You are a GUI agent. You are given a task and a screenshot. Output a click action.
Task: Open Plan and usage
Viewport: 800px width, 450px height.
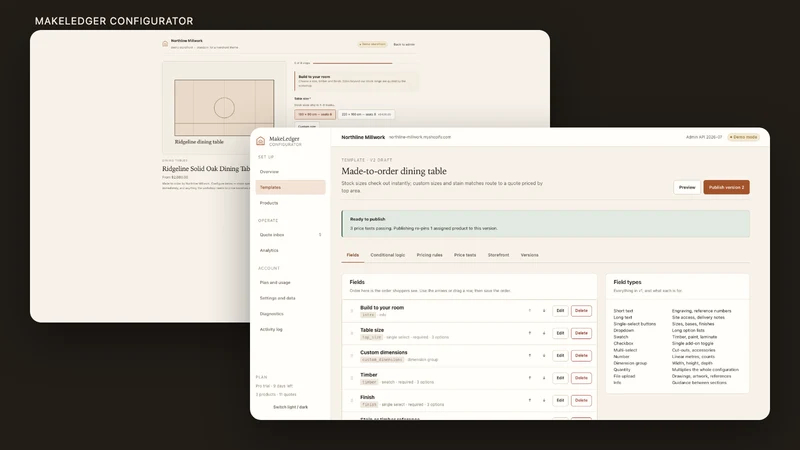click(290, 283)
